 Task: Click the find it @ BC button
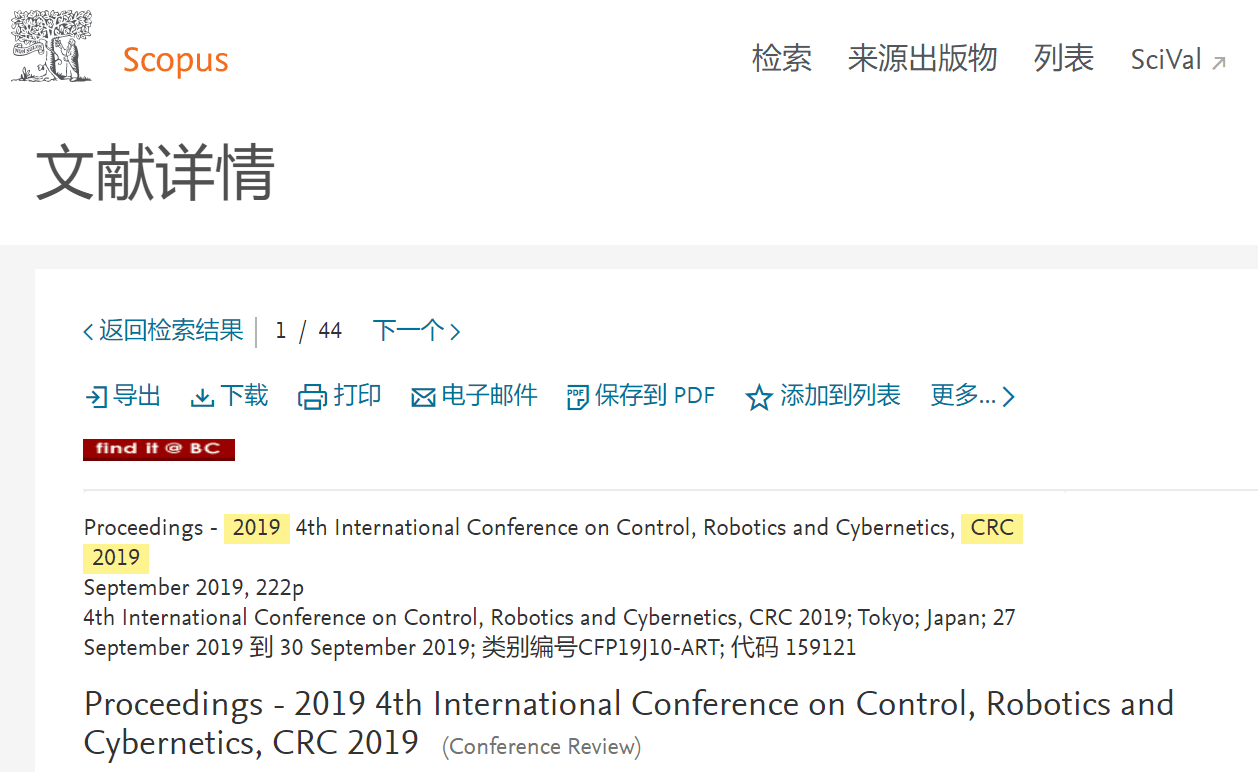pos(159,449)
